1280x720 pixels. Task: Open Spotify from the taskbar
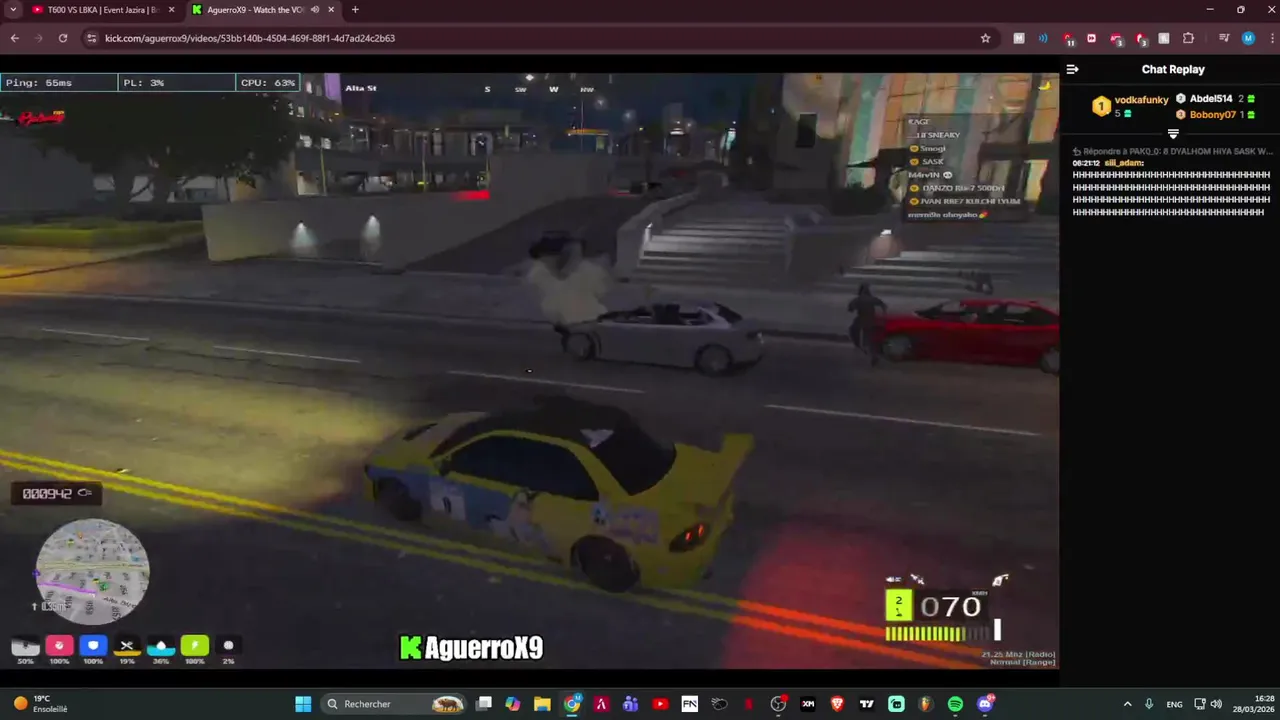[955, 704]
